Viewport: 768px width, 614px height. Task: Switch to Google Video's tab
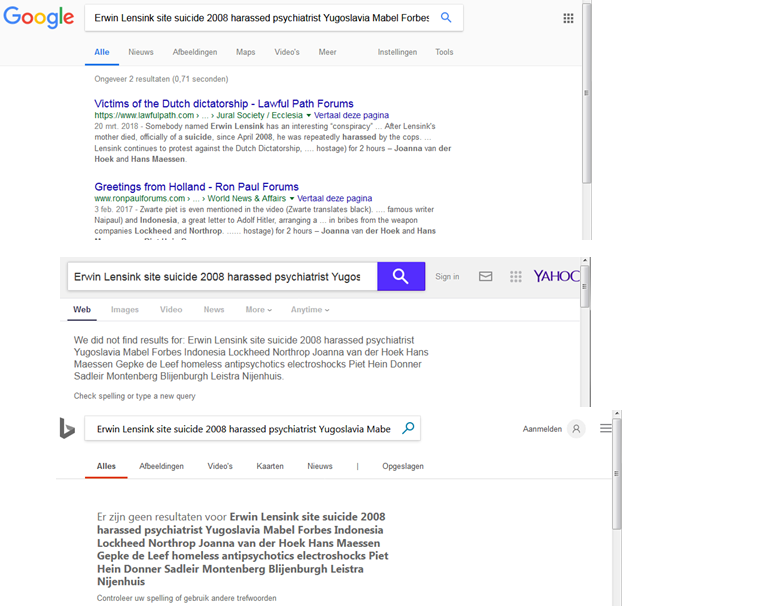[287, 52]
